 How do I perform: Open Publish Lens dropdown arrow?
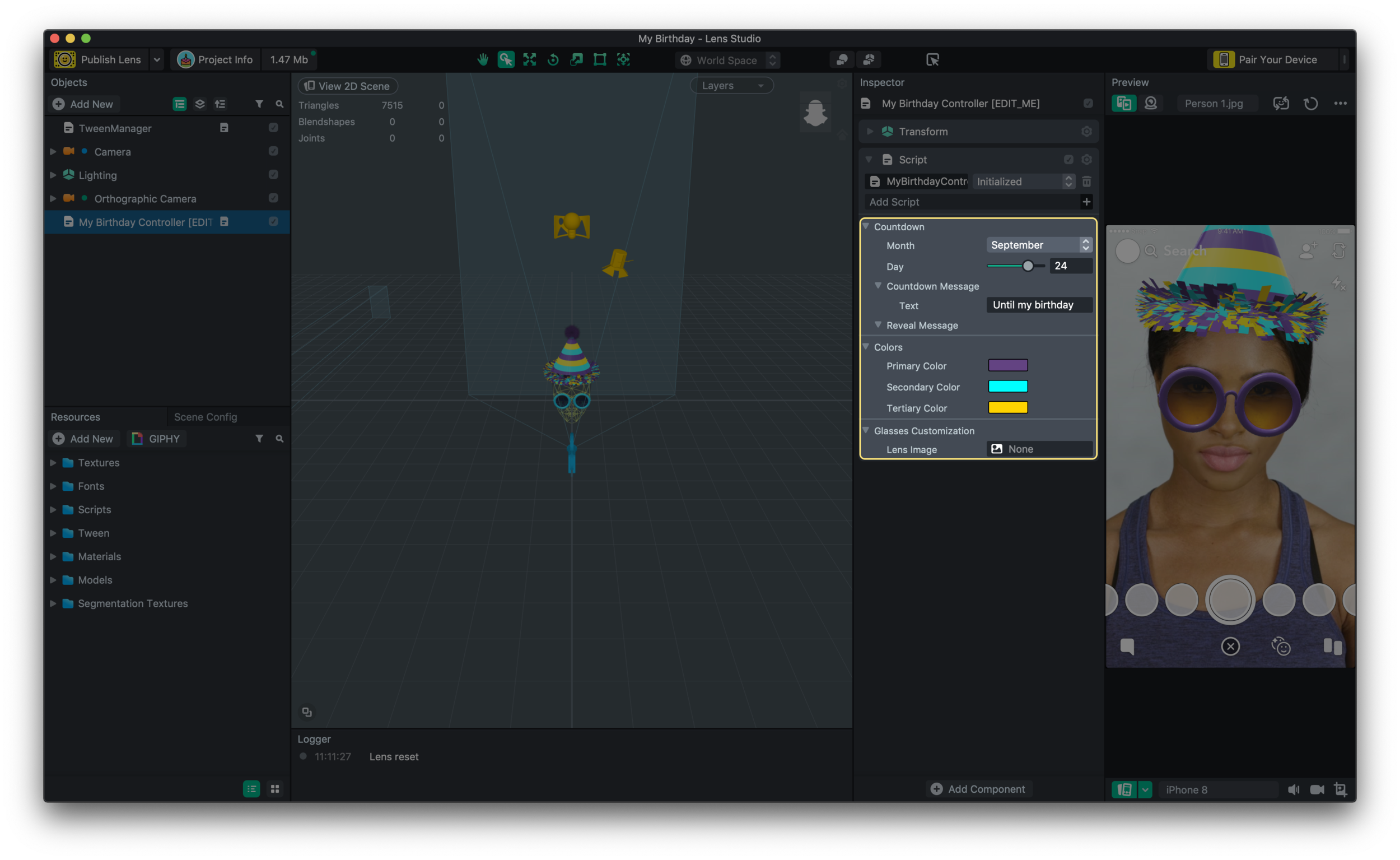click(156, 60)
